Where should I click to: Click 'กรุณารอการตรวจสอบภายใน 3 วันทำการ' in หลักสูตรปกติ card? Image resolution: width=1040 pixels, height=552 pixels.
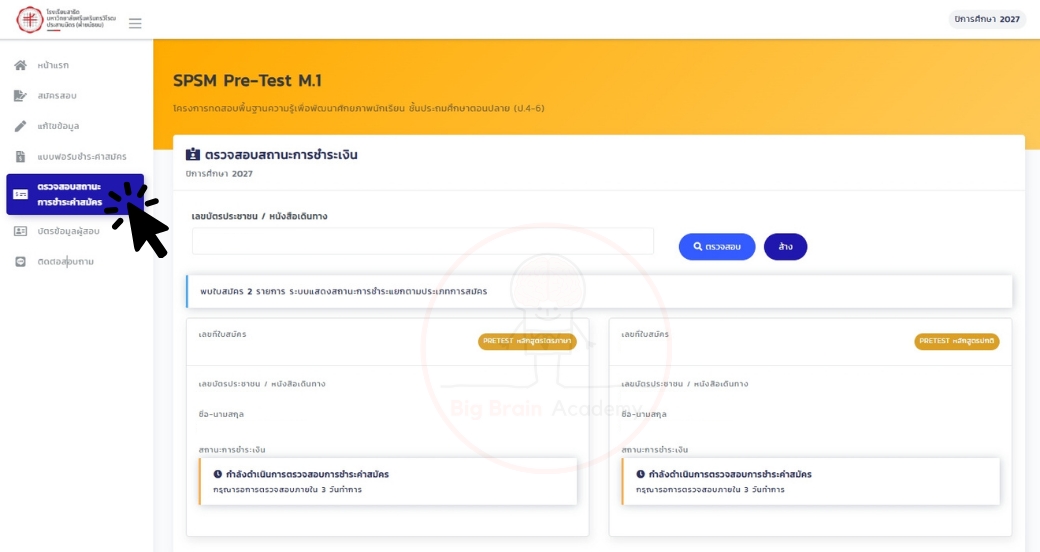coord(710,490)
